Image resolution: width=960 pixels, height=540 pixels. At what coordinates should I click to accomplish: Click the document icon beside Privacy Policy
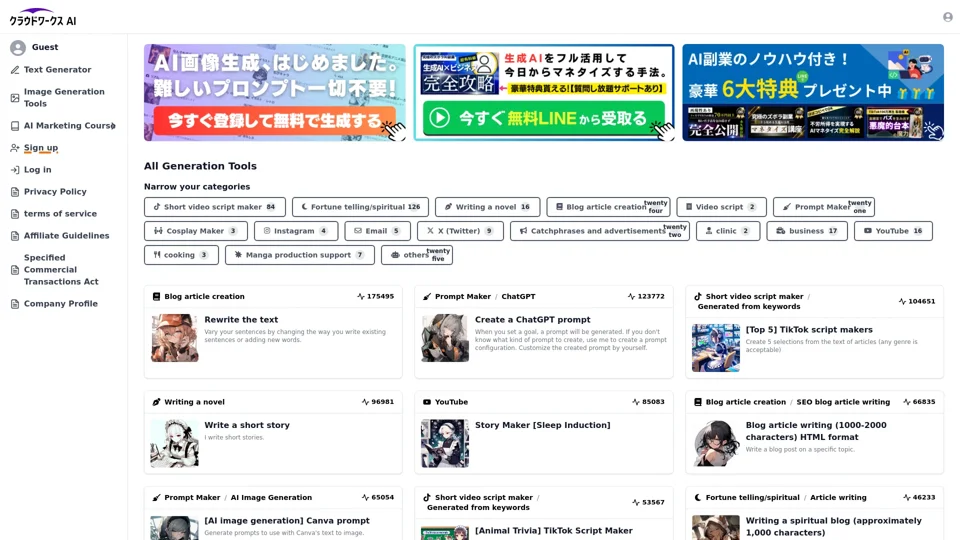coord(15,192)
